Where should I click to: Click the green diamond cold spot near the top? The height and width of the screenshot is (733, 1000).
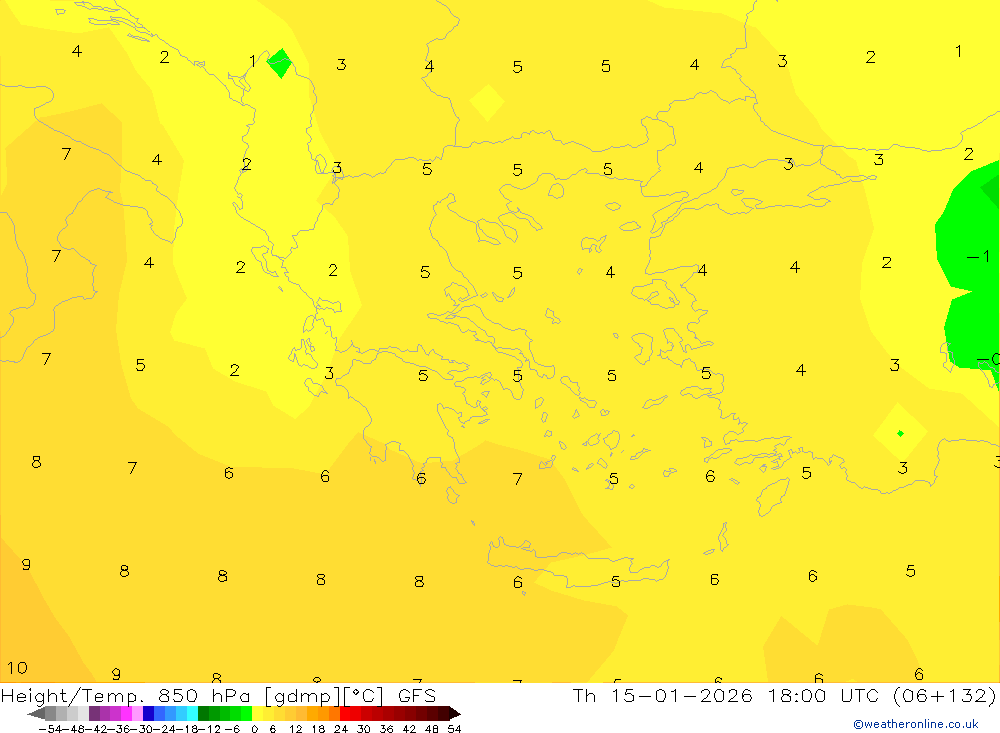[x=279, y=63]
